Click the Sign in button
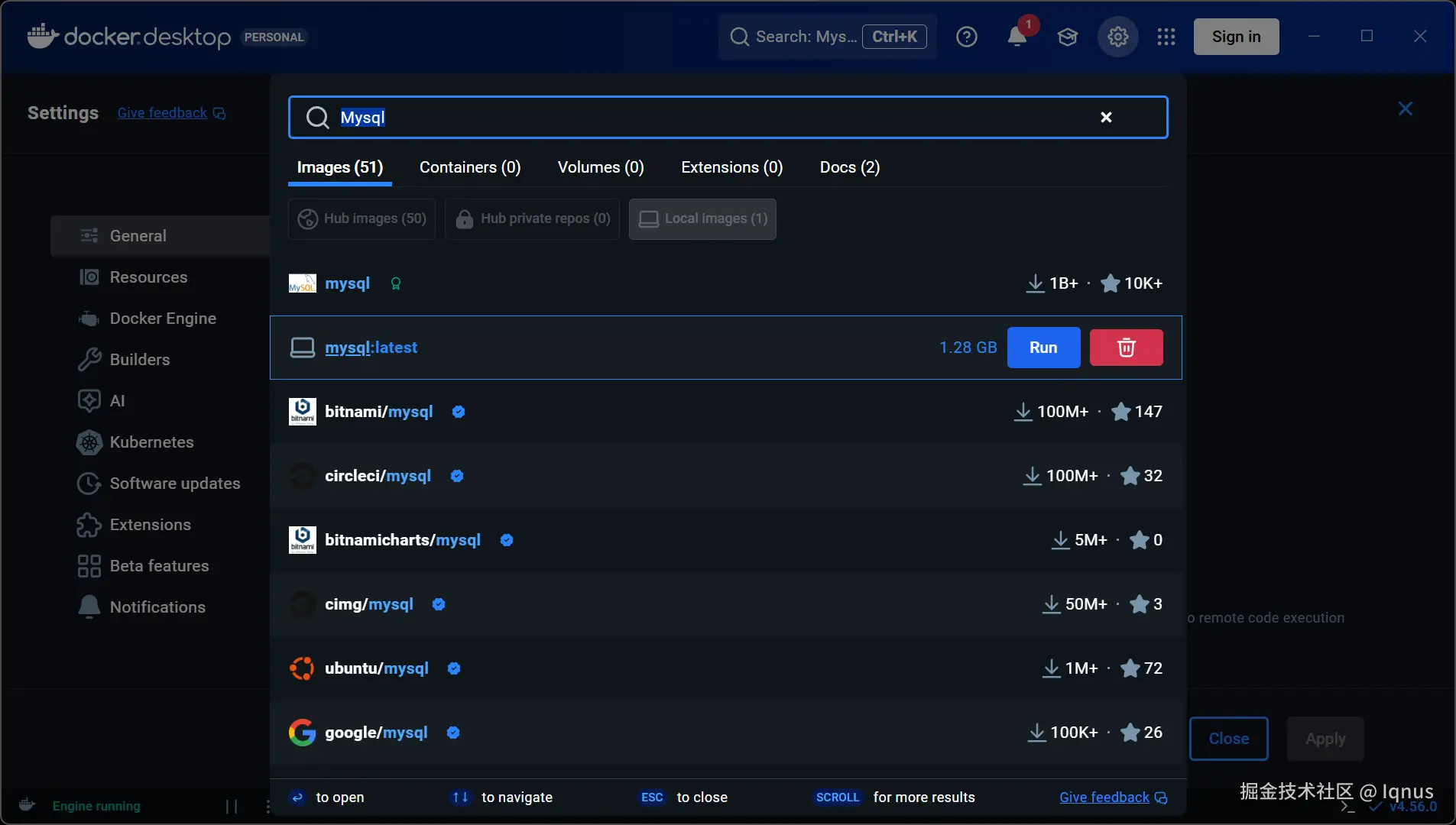 [1236, 37]
